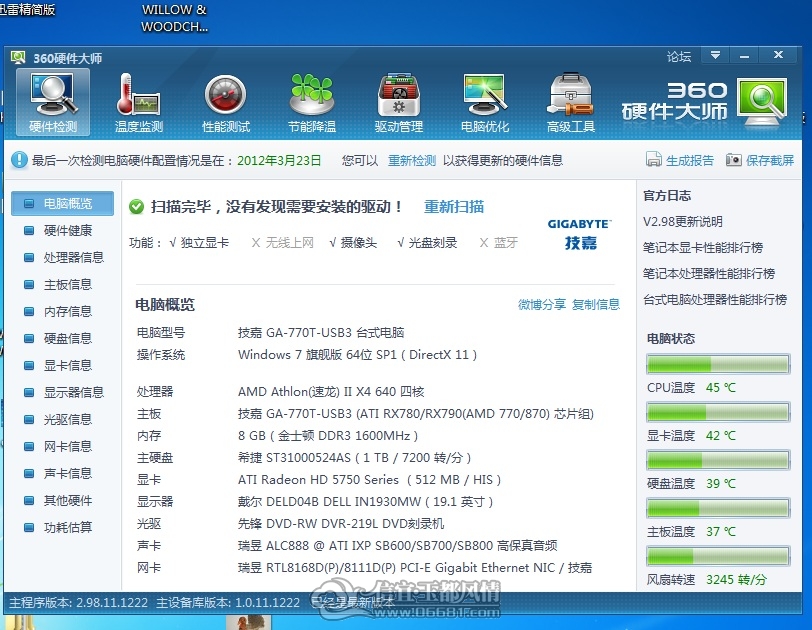Click the 8 GB 金士顿 DDR3 memory text
The width and height of the screenshot is (812, 630).
(328, 436)
